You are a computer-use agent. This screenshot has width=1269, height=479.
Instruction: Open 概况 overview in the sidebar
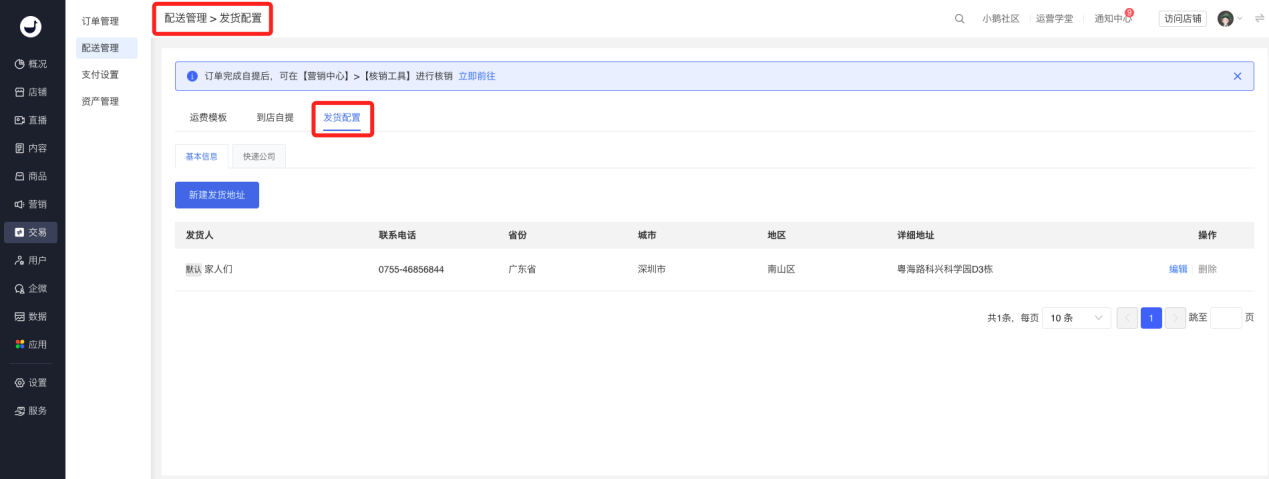(x=31, y=64)
